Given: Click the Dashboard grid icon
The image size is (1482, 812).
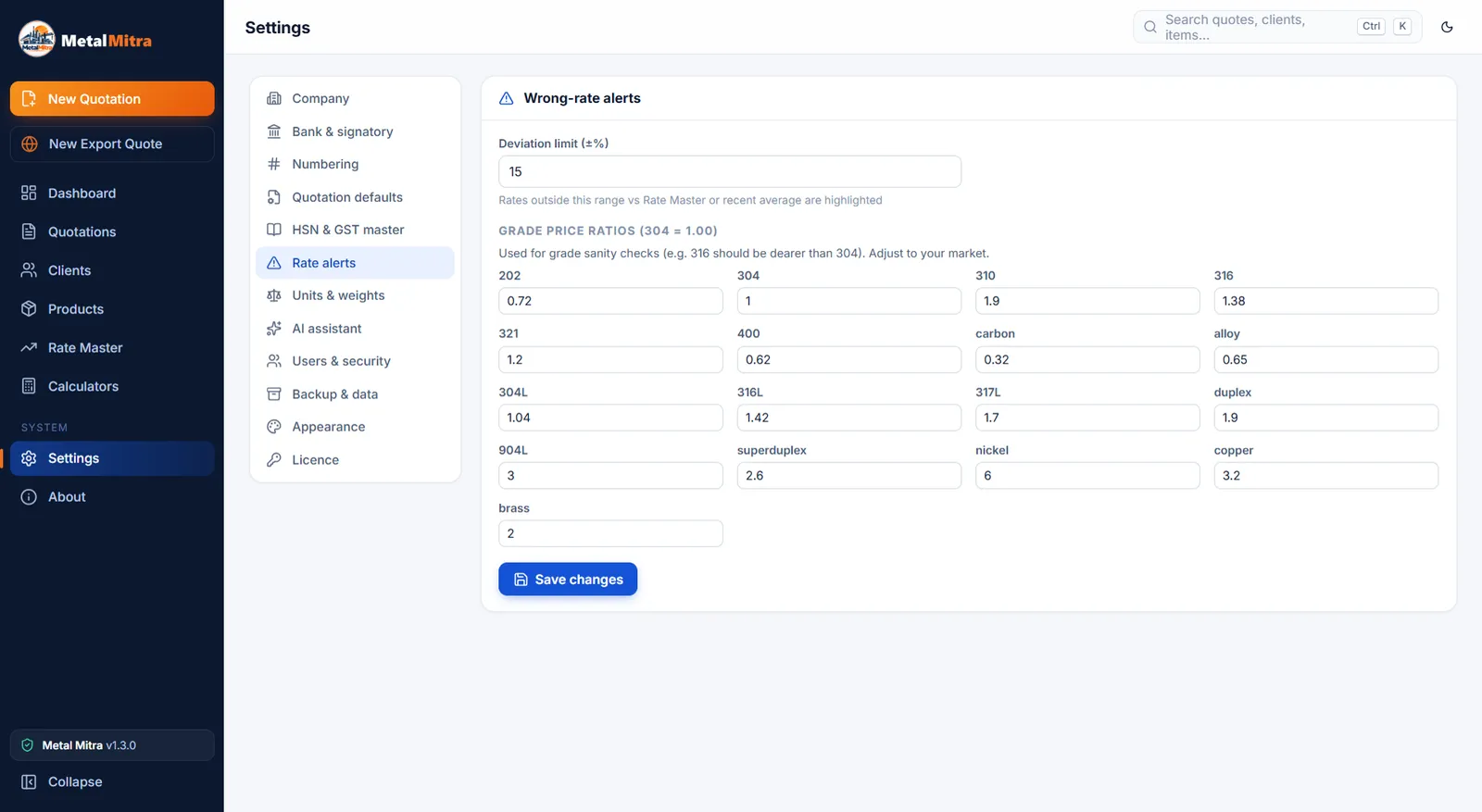Looking at the screenshot, I should [29, 193].
